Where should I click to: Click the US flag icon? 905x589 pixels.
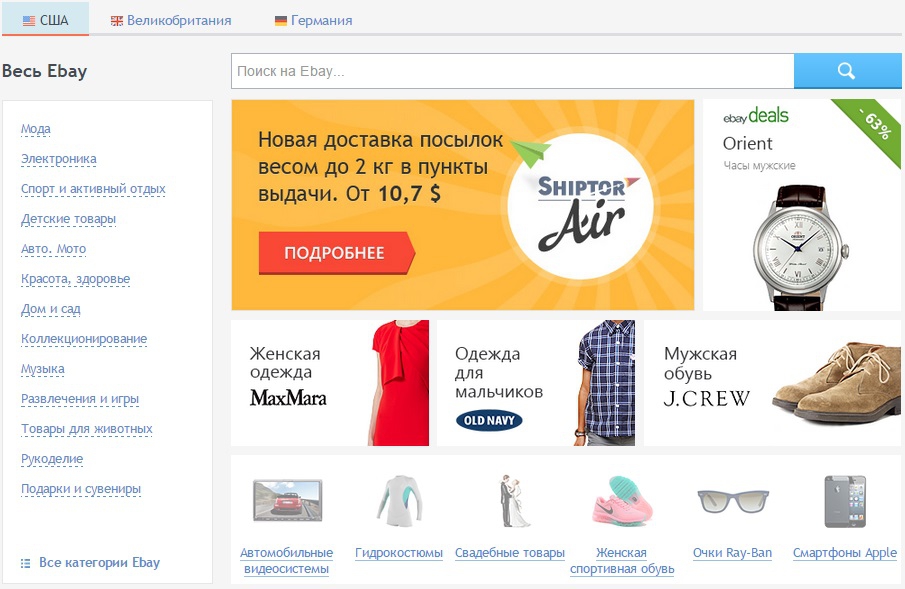pyautogui.click(x=29, y=21)
